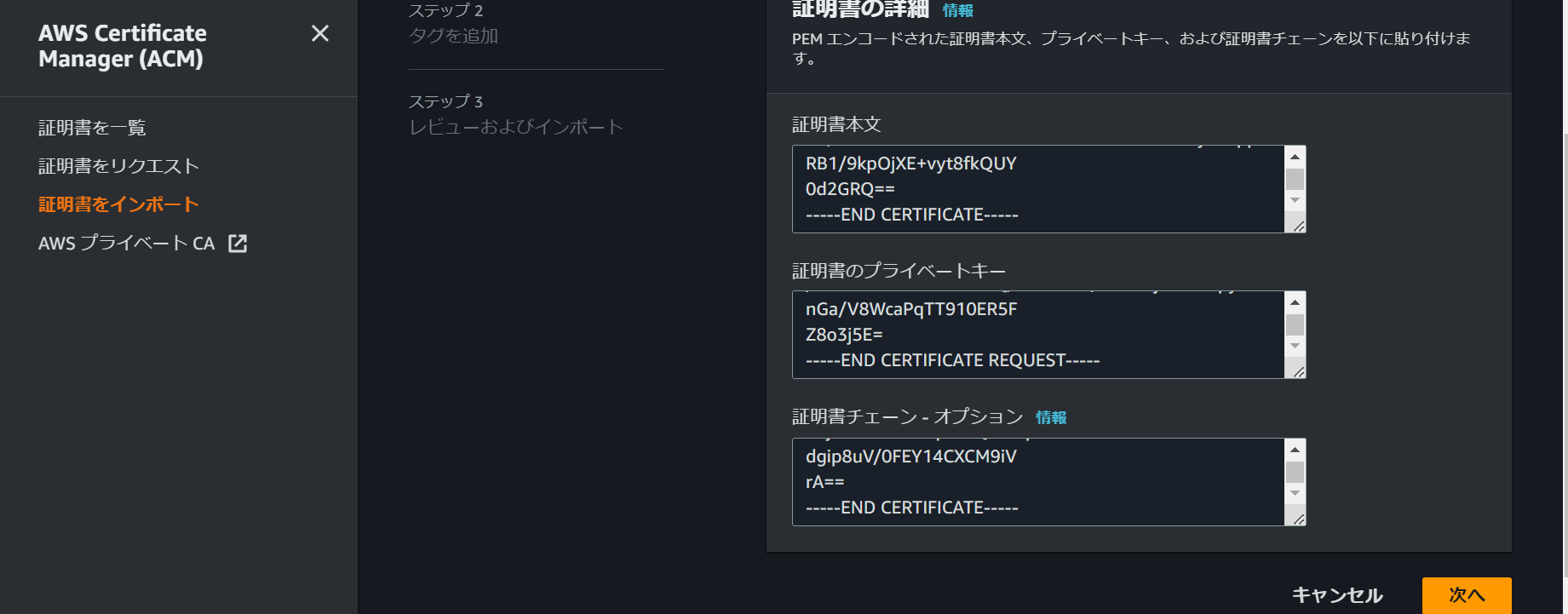Click the resize handle of 証明書チェーン text area
The image size is (1568, 614).
click(x=1297, y=519)
